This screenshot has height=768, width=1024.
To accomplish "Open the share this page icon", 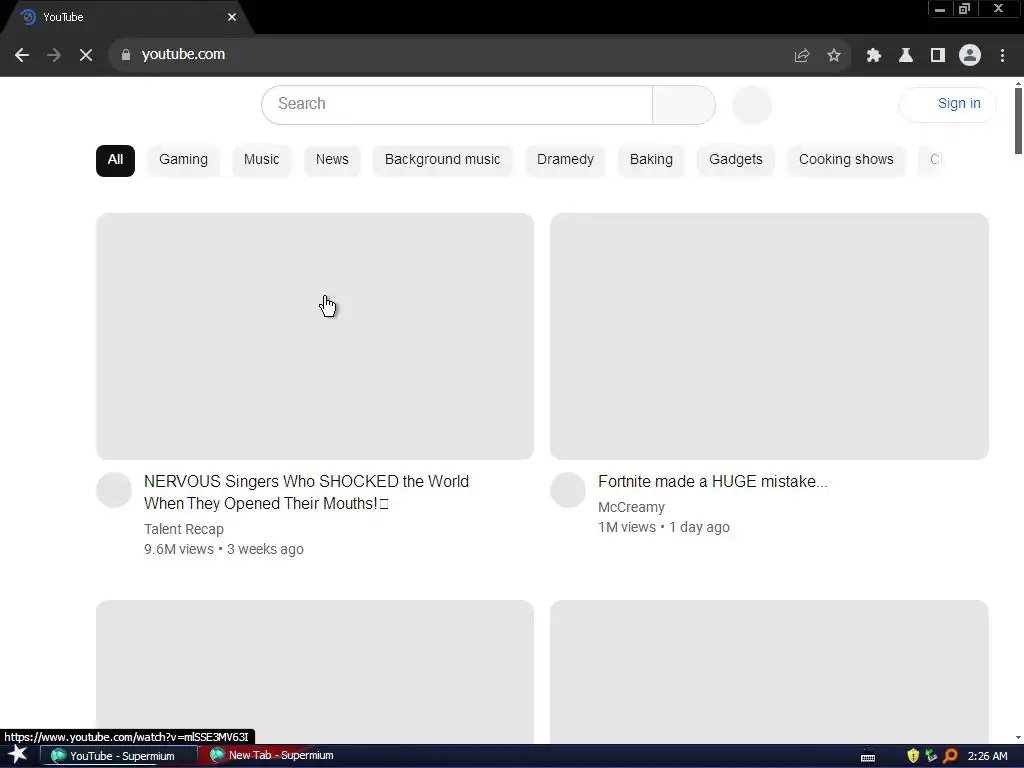I will [x=802, y=56].
